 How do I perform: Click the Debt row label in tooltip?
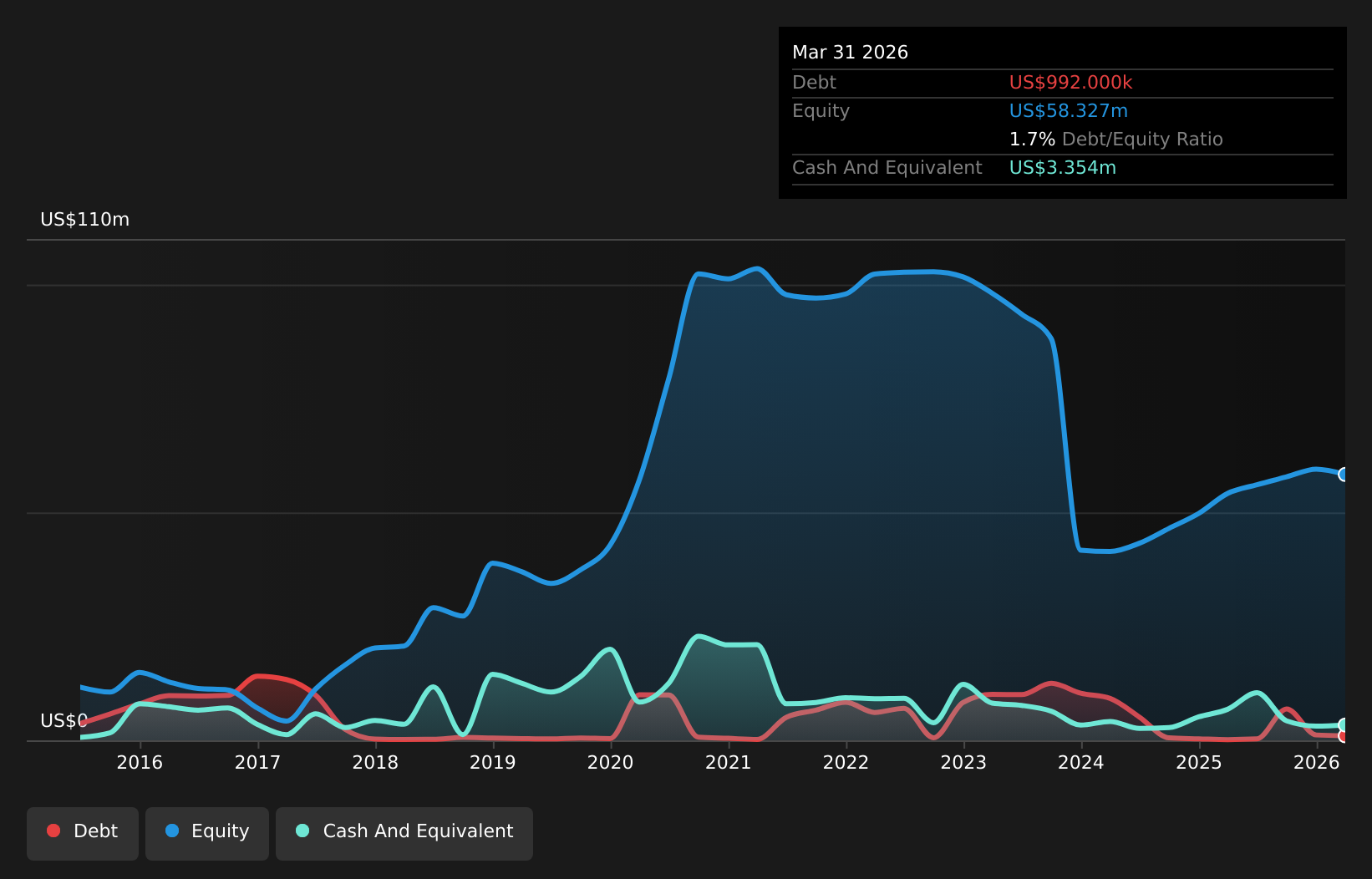[x=814, y=83]
